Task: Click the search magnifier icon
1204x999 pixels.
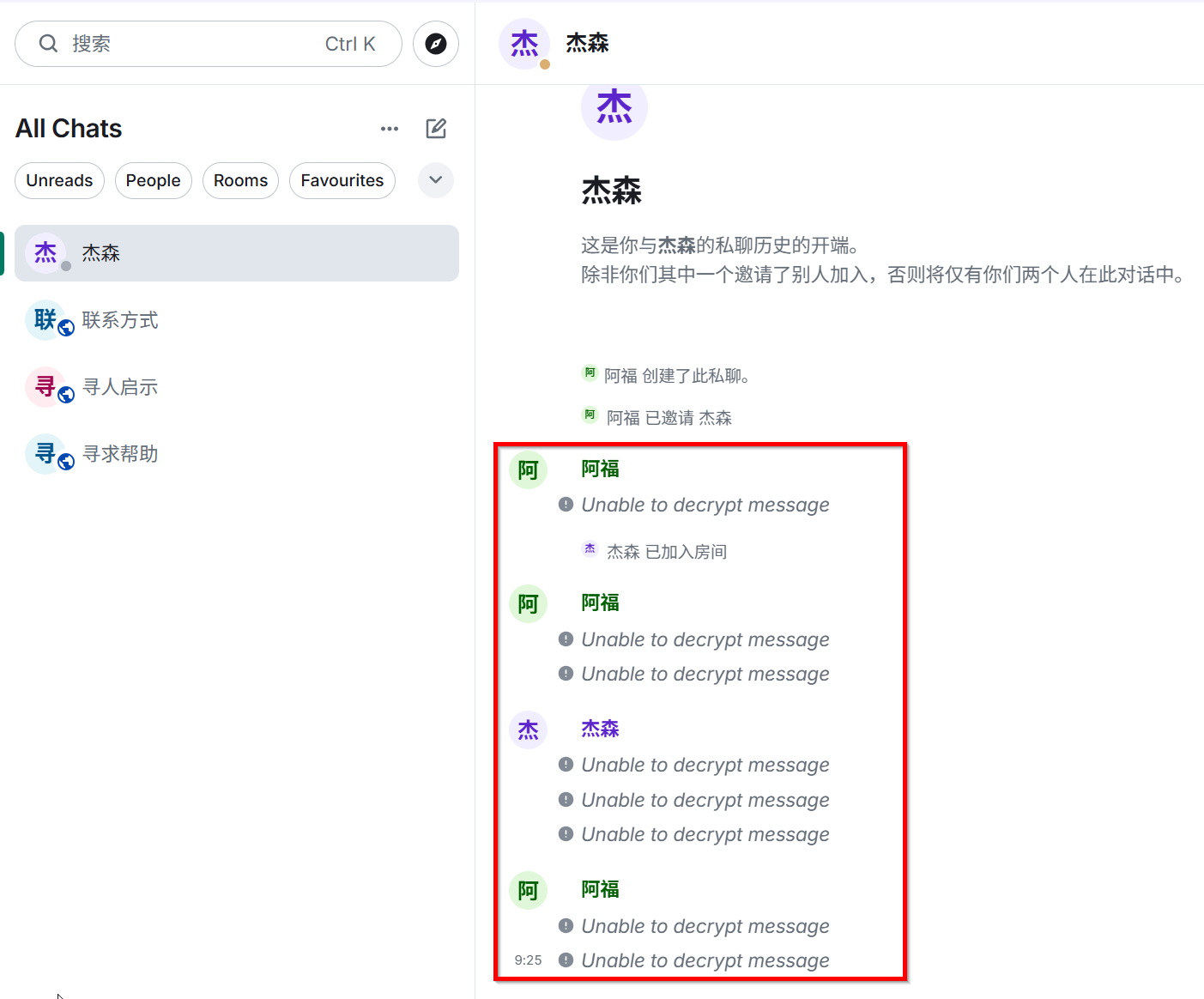Action: tap(49, 44)
